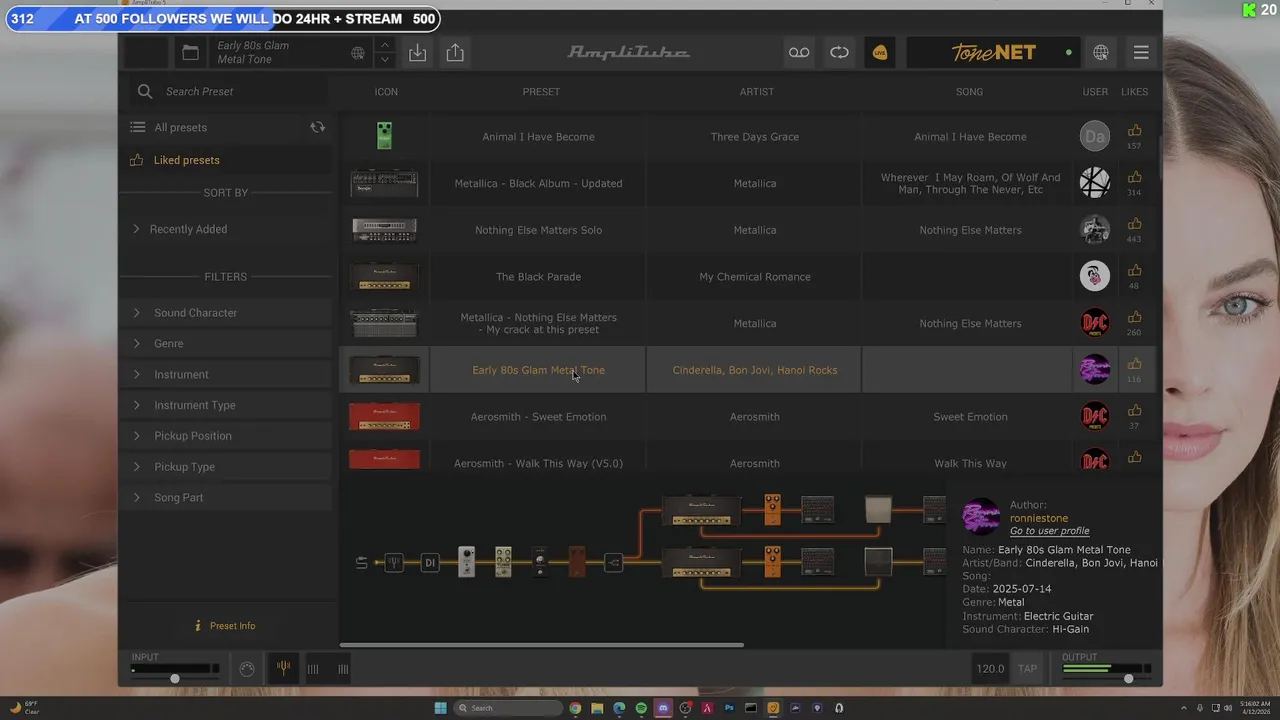Show Liked presets

186,160
